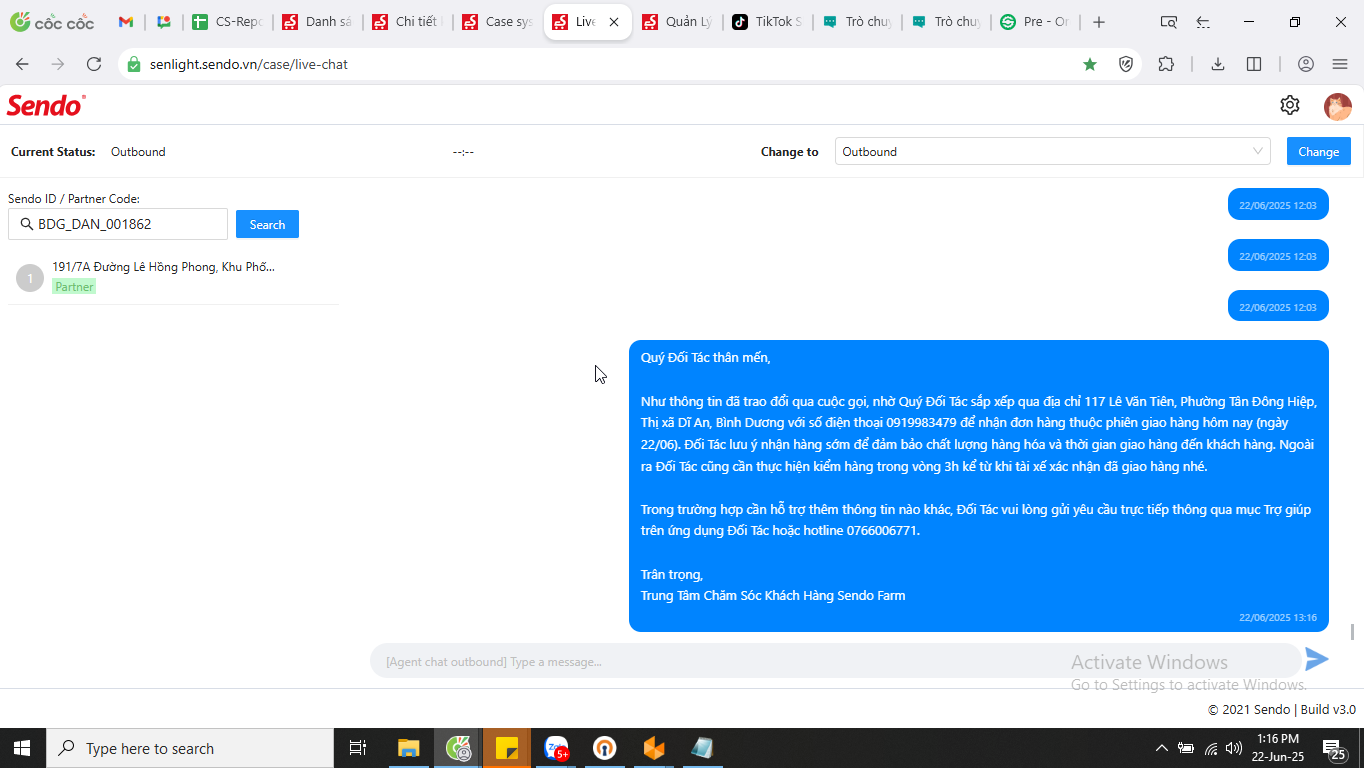
Task: Click the browser address bar URL
Action: pos(249,64)
